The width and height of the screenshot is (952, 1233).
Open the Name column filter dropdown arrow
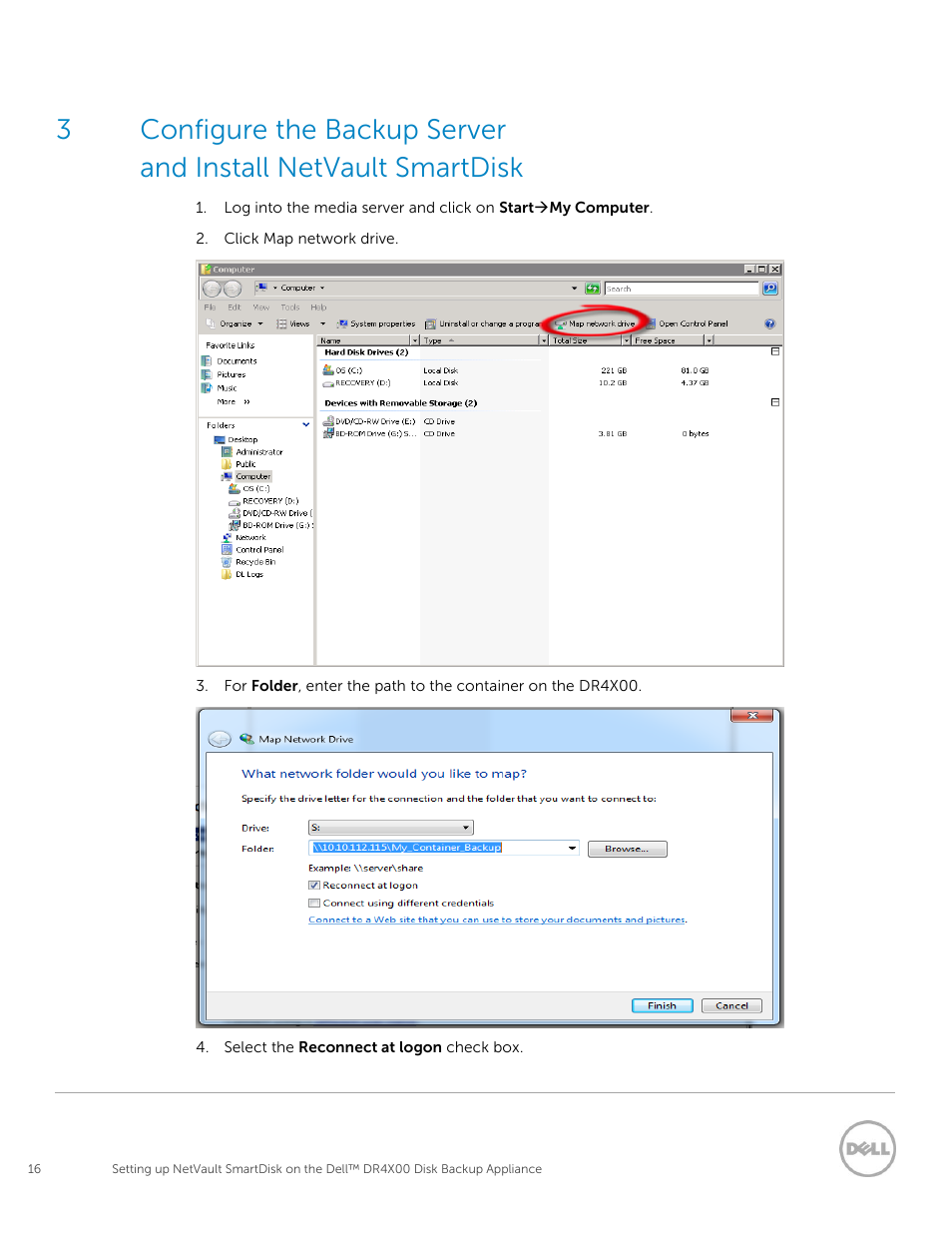click(415, 340)
